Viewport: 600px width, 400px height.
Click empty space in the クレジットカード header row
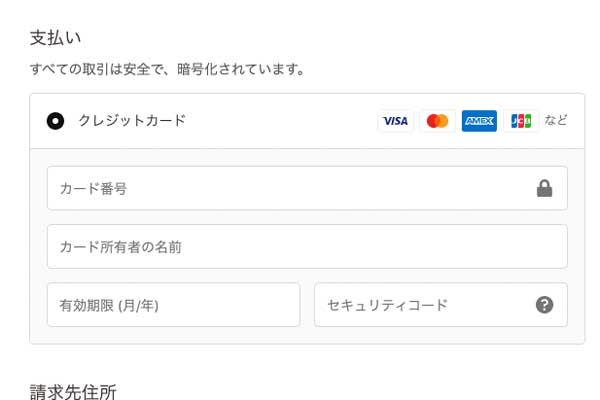pyautogui.click(x=280, y=121)
